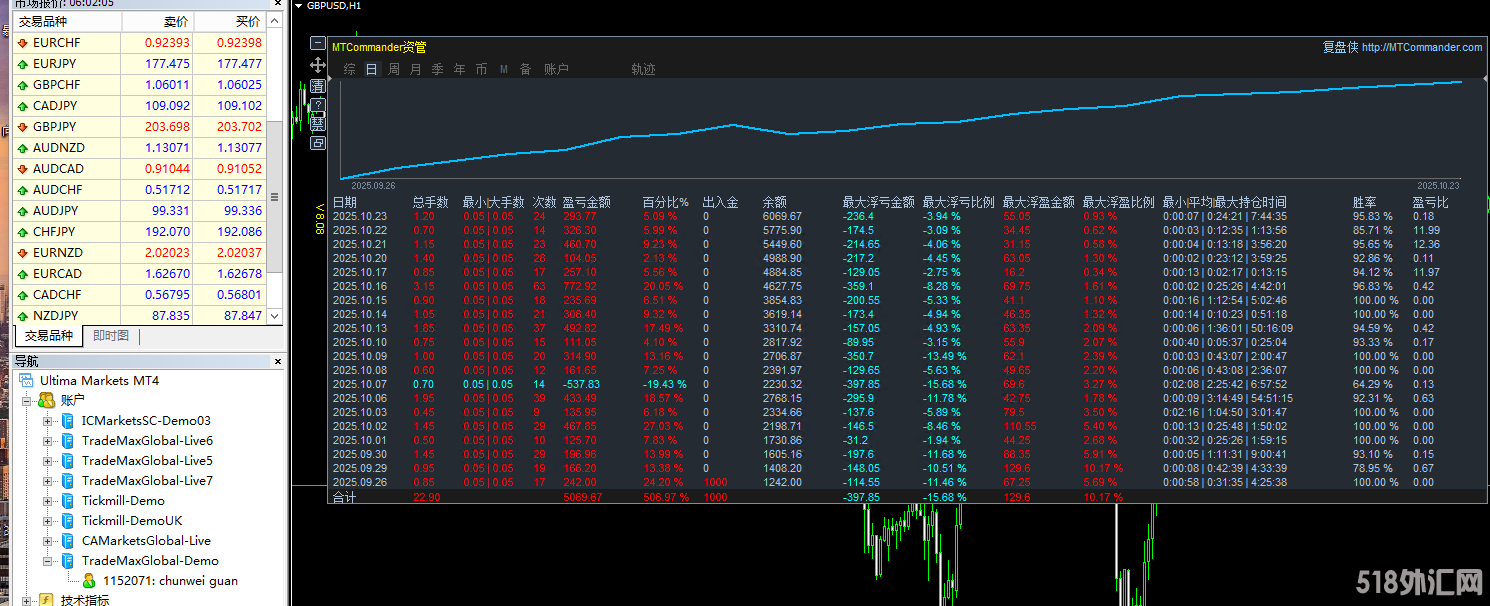The width and height of the screenshot is (1490, 606).
Task: Expand the ICMarketsSC-Demo03 server node
Action: [x=47, y=421]
